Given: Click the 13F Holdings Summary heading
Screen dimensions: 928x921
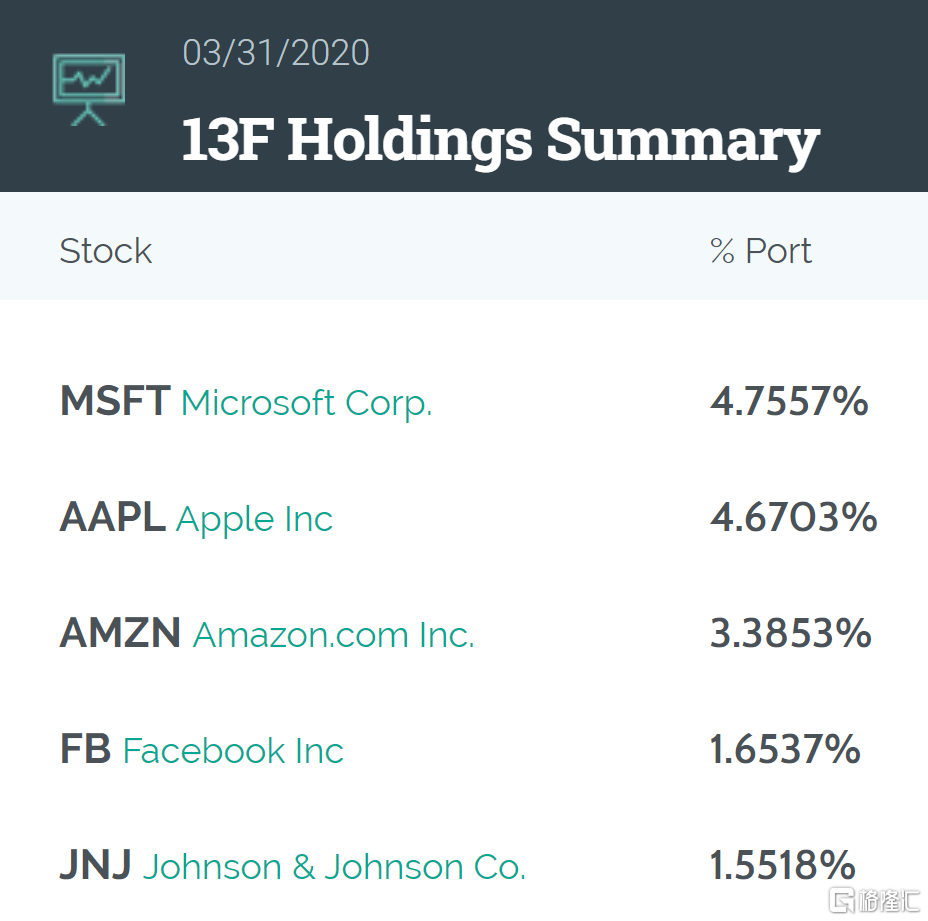Looking at the screenshot, I should pyautogui.click(x=500, y=138).
